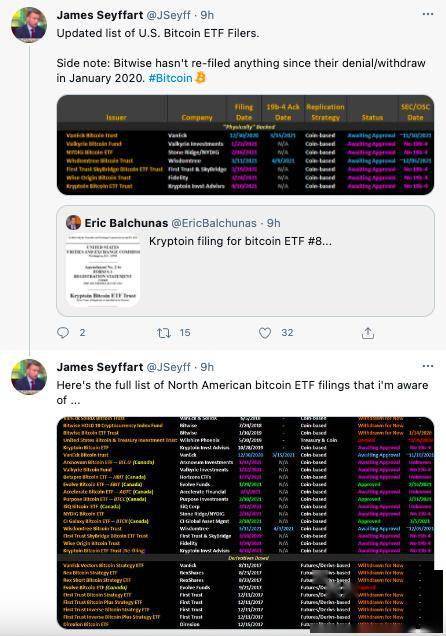Open the #Bitcoin hashtag link

[x=170, y=78]
